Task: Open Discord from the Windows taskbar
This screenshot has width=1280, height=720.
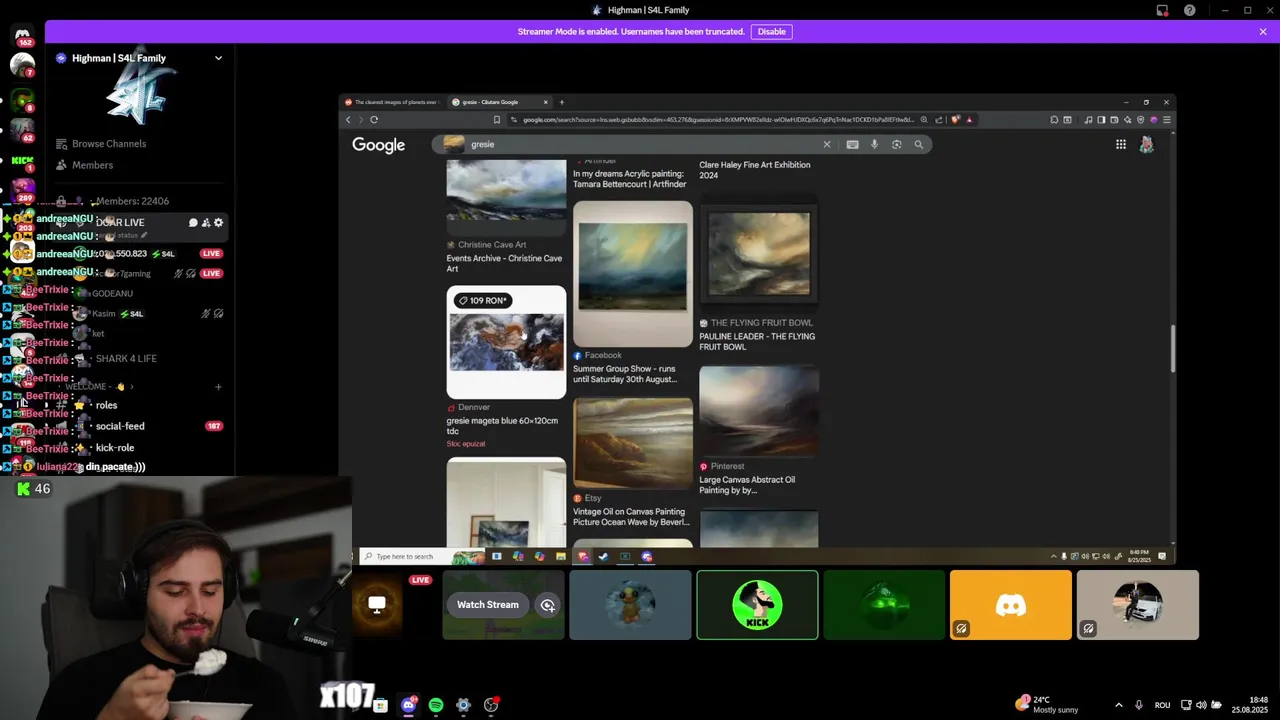Action: (408, 705)
